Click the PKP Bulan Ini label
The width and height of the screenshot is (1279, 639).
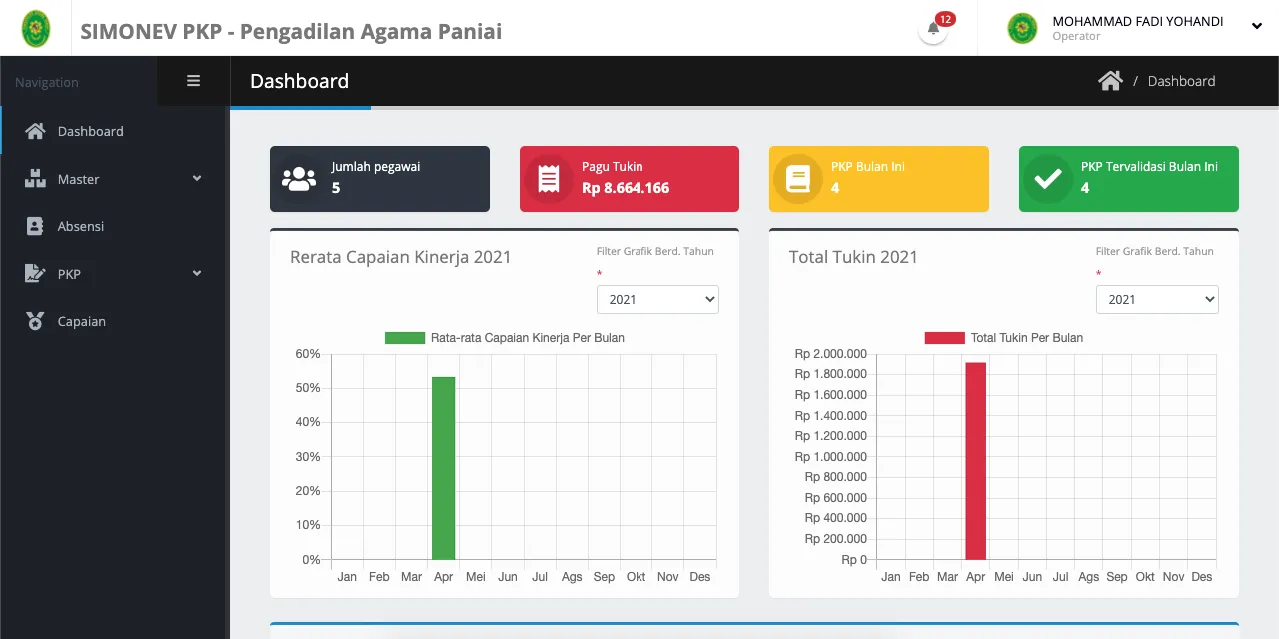868,167
